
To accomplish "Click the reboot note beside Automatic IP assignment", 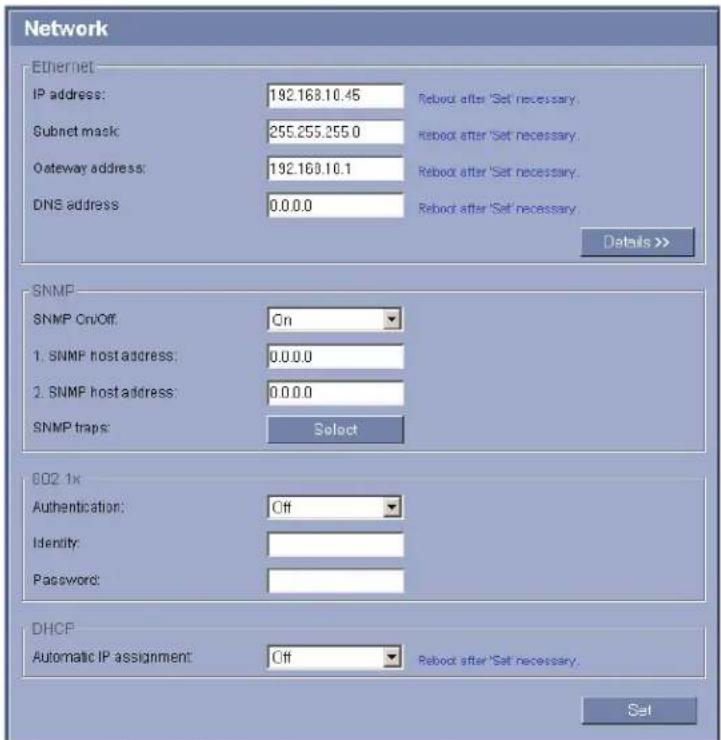I will [x=499, y=660].
